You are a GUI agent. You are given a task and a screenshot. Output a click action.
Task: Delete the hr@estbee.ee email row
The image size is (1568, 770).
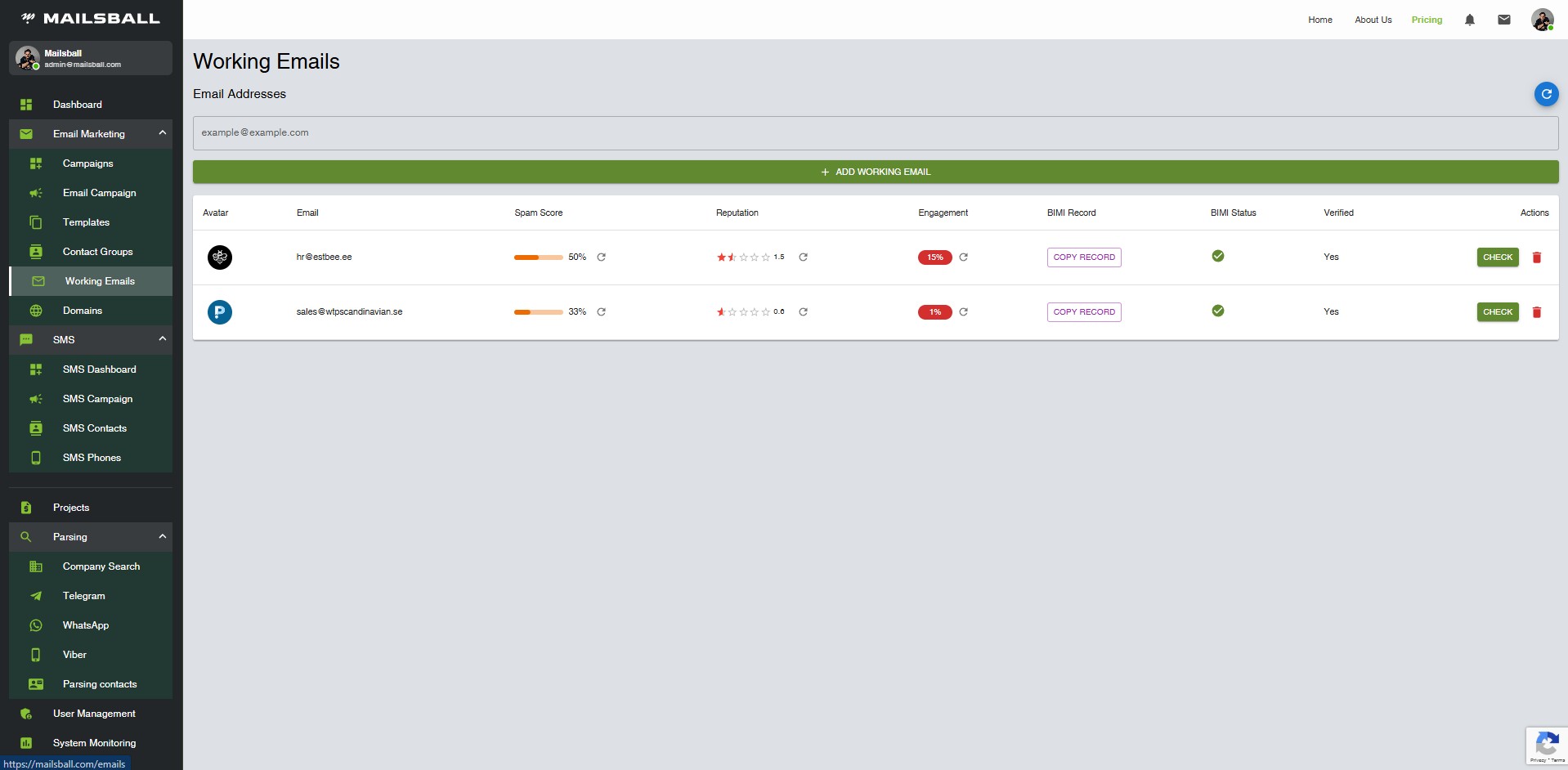(x=1536, y=257)
